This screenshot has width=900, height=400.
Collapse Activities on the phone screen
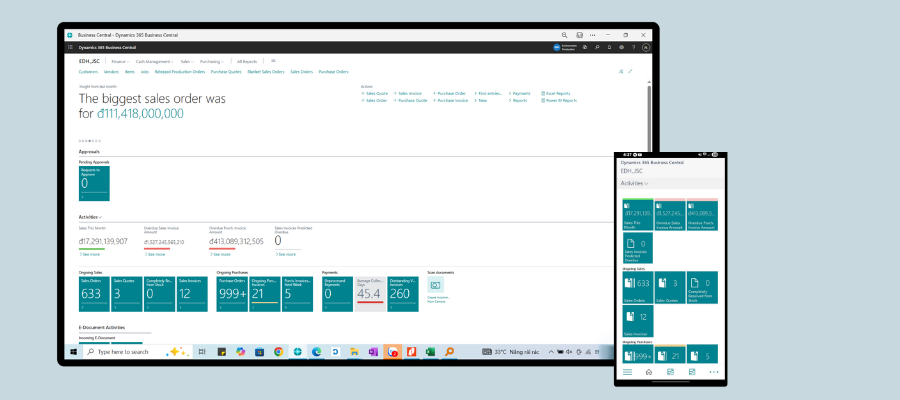coord(634,184)
